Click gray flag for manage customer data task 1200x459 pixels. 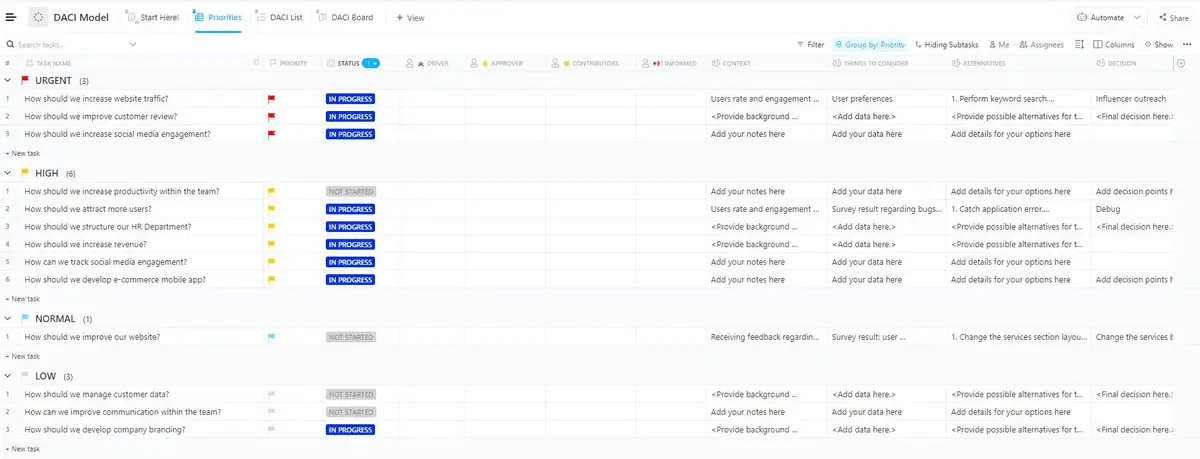click(271, 394)
